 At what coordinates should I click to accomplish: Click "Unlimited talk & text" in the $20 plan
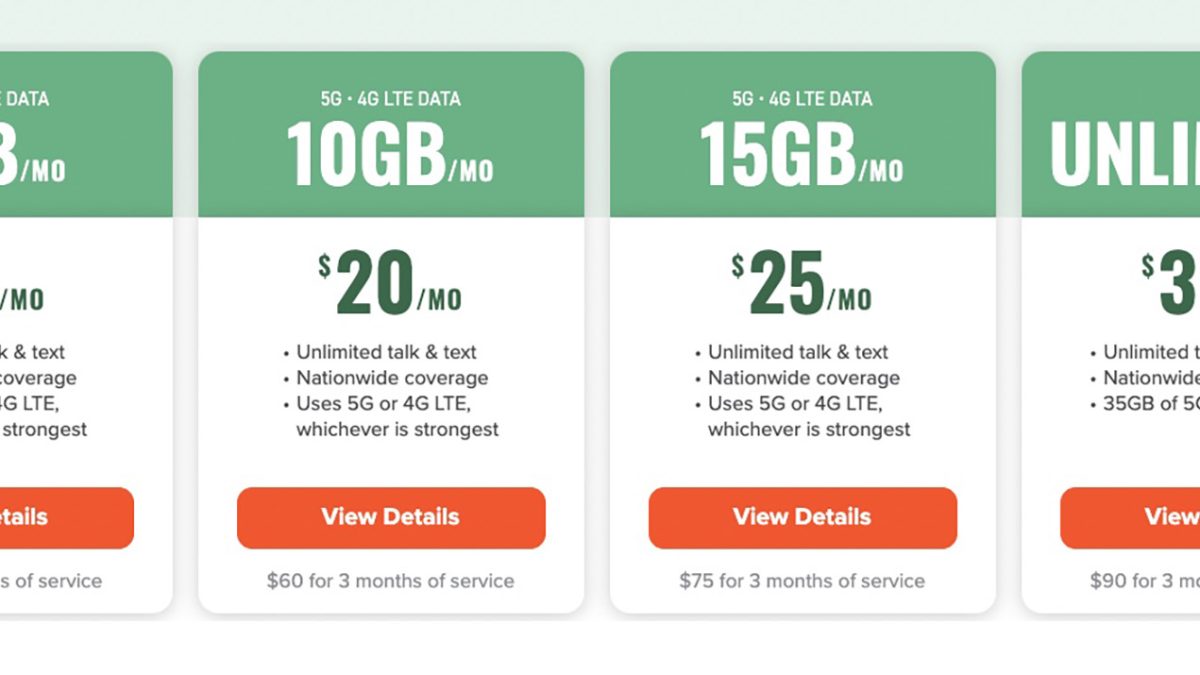386,352
